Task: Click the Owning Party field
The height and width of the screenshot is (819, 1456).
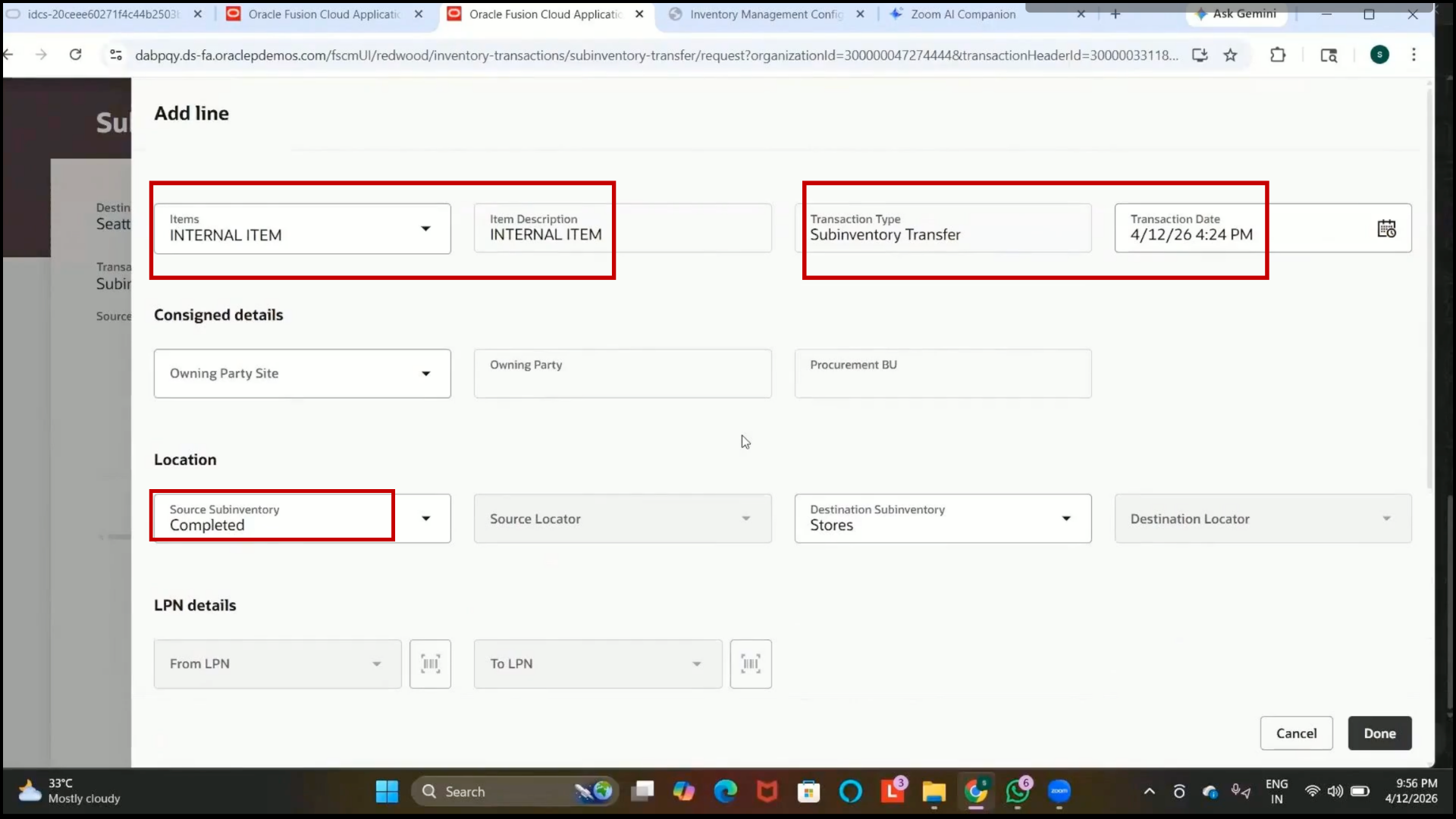Action: (623, 373)
